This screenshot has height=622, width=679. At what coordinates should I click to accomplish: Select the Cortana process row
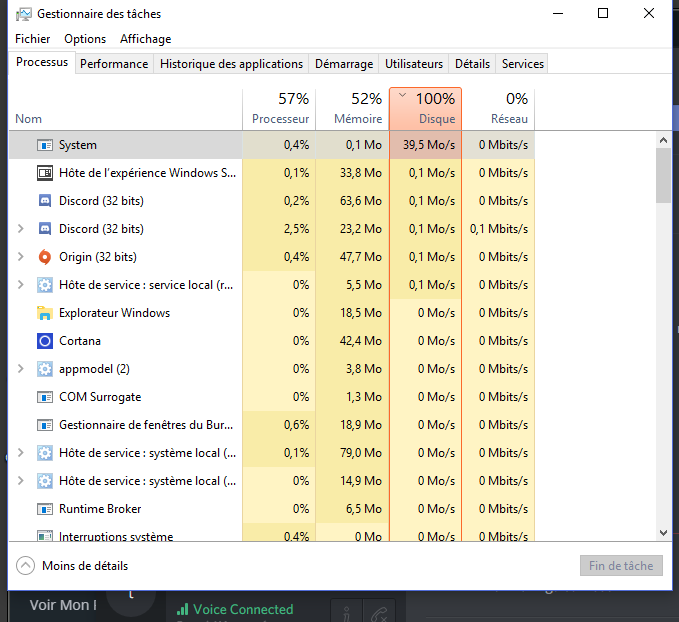point(272,341)
